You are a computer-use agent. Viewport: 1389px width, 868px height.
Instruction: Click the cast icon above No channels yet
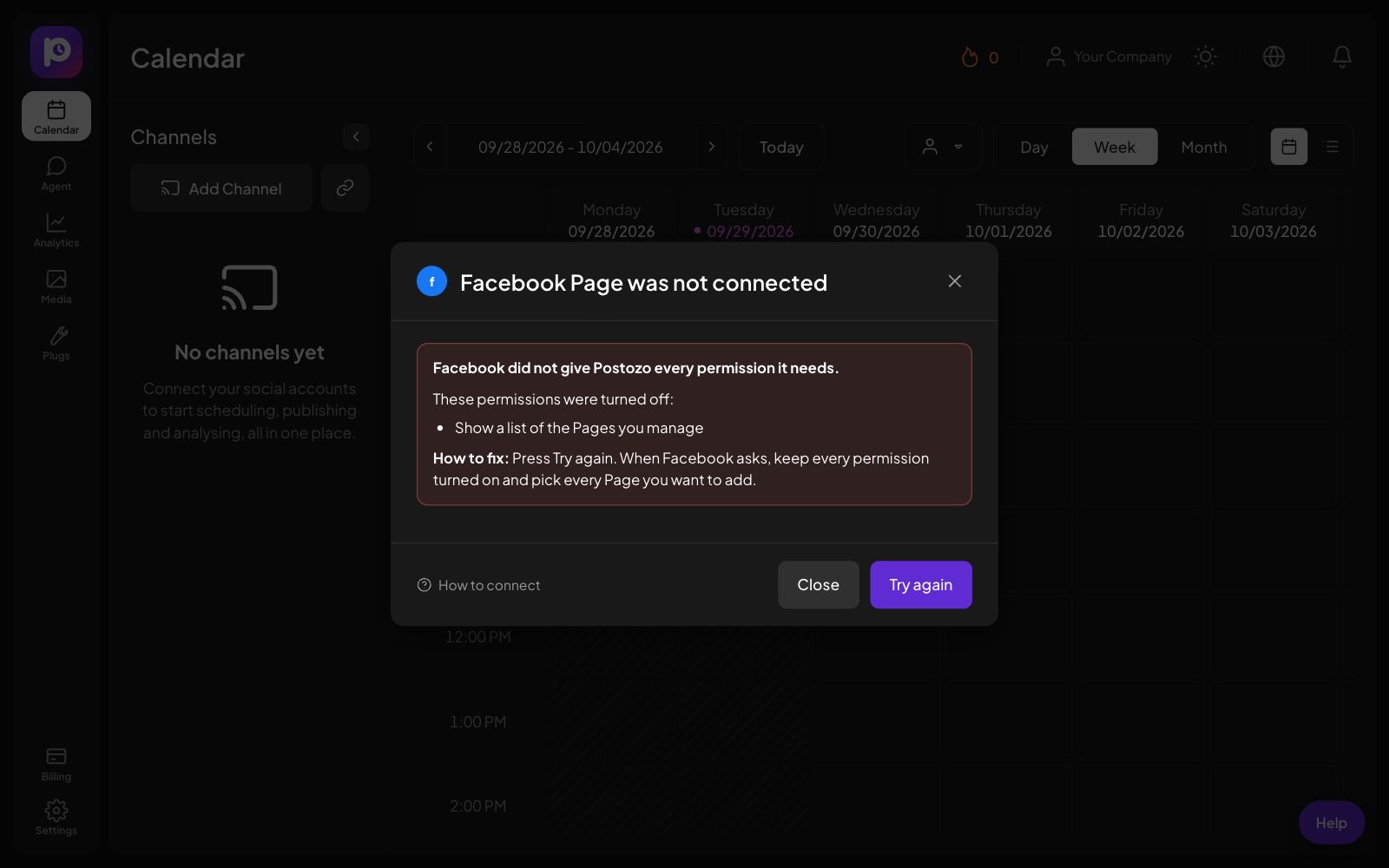(249, 287)
